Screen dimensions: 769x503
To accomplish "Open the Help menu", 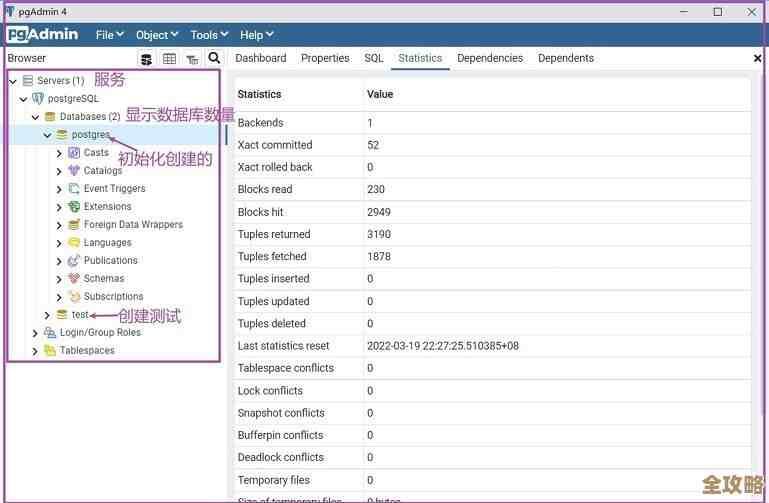I will click(x=256, y=35).
